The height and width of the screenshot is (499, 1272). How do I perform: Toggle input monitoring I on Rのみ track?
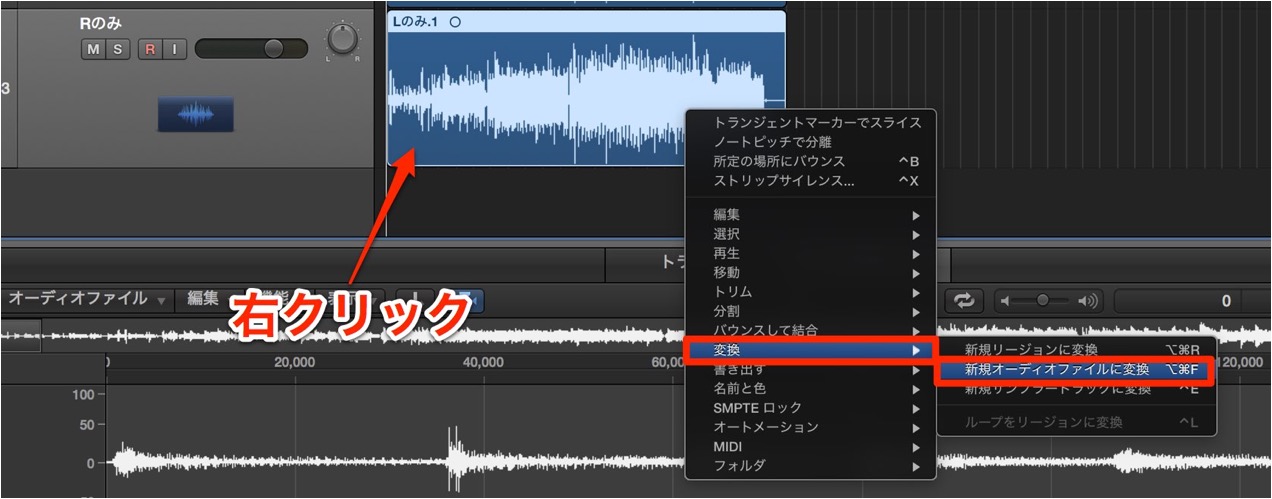(x=174, y=49)
